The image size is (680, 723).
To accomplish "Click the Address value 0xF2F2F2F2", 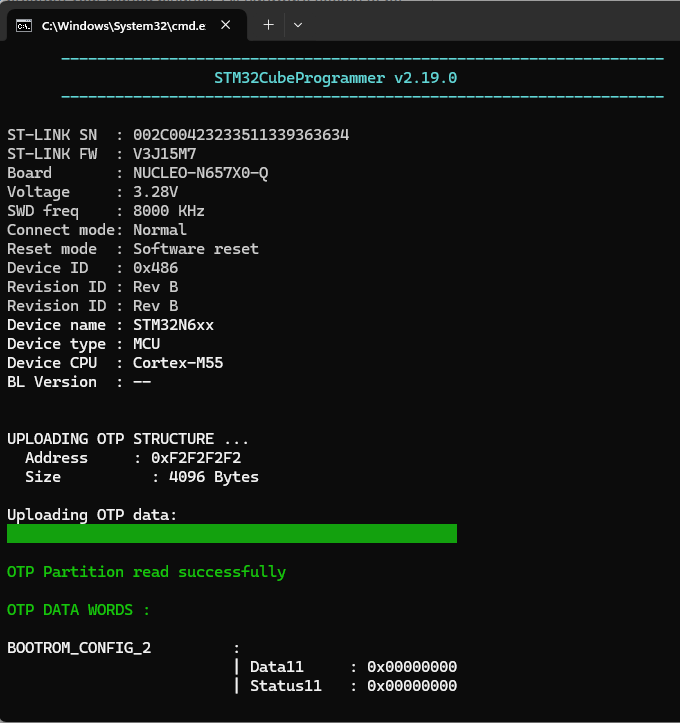I will tap(196, 457).
